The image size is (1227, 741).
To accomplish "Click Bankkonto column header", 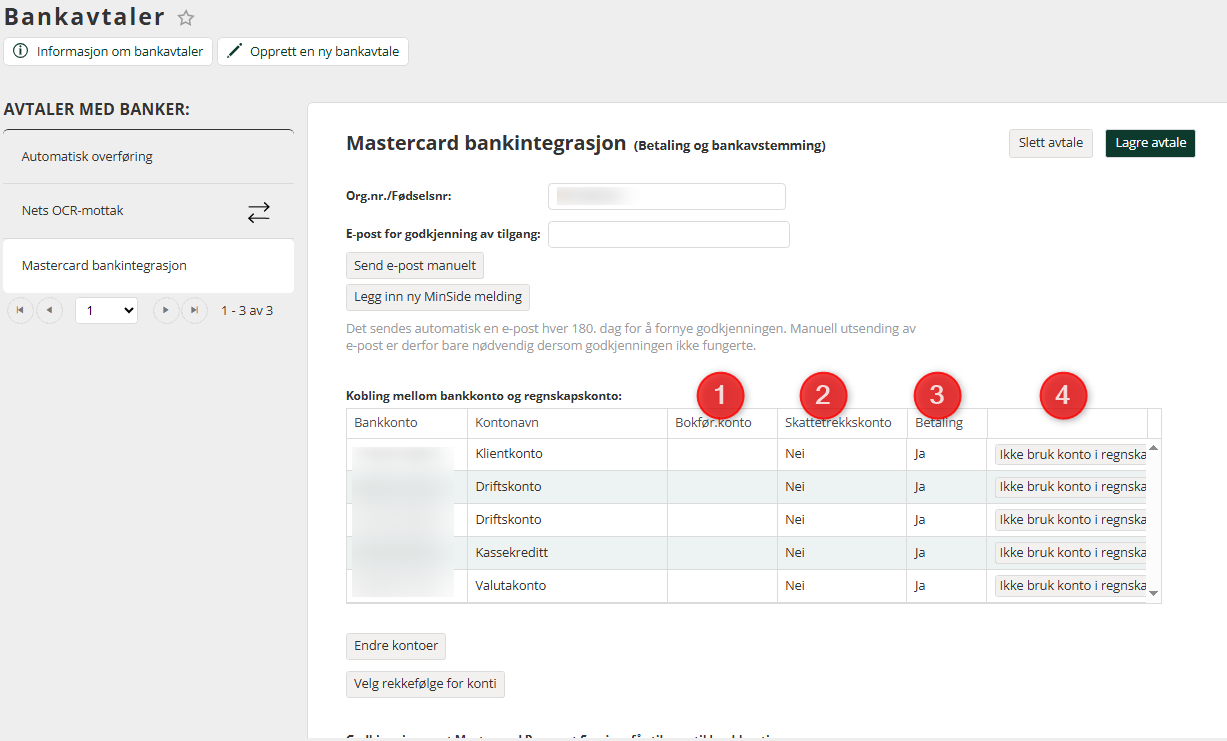I will click(x=407, y=423).
